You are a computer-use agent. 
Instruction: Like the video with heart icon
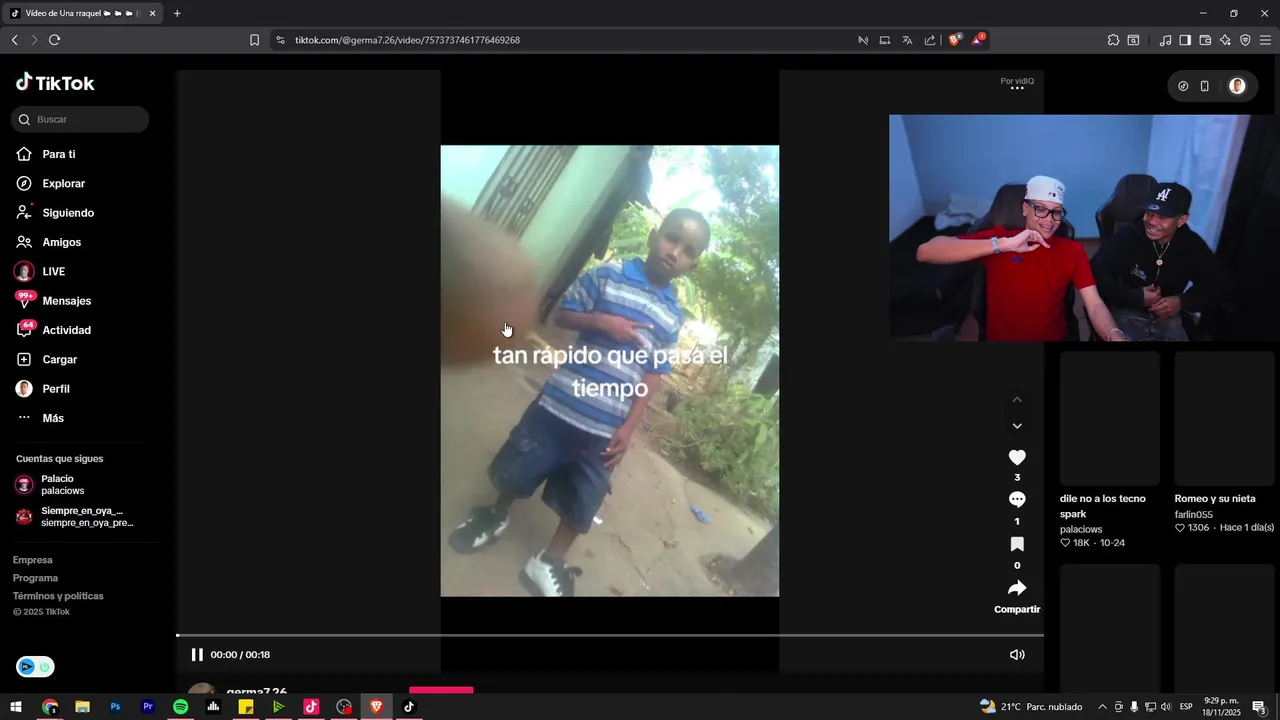click(1017, 457)
